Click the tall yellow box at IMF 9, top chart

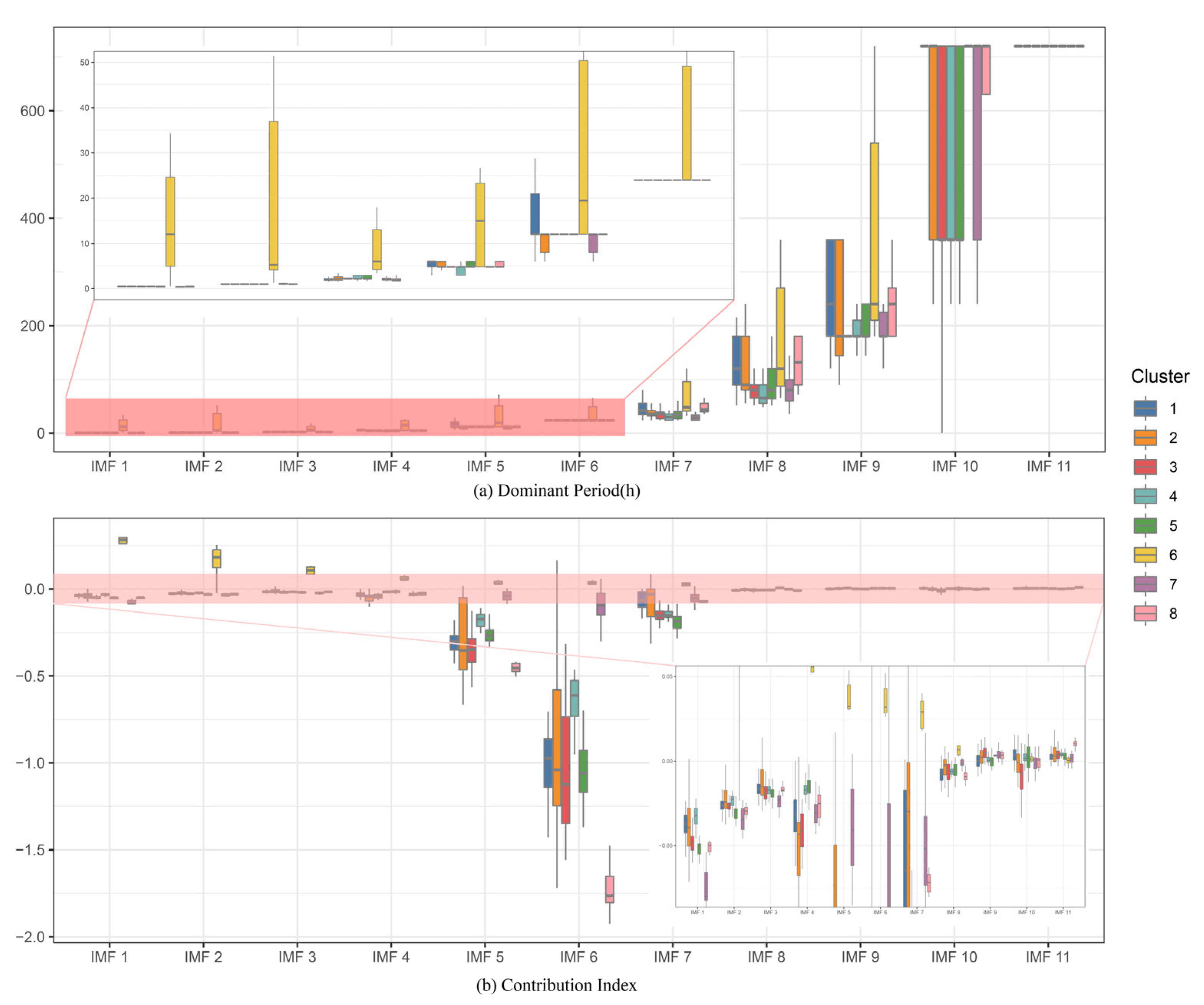pos(874,229)
